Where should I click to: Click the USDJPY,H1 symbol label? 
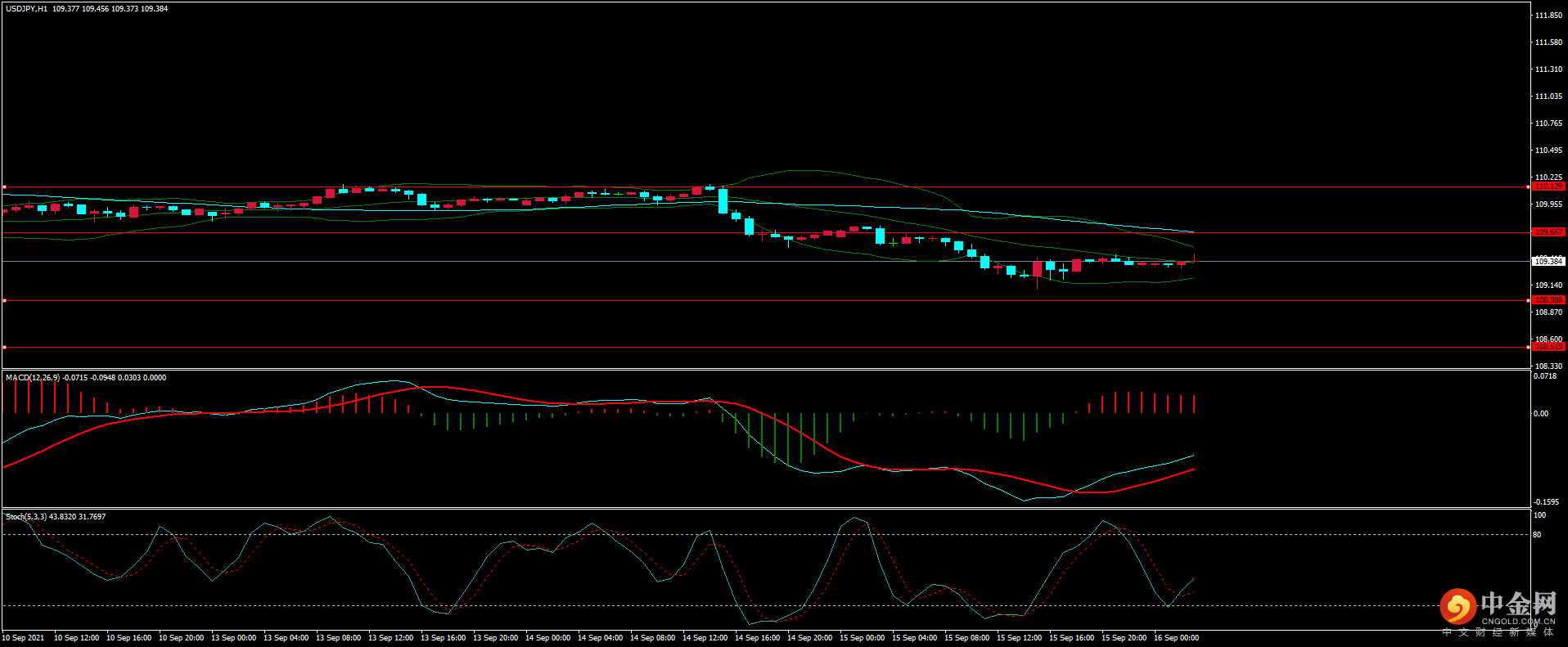click(26, 9)
